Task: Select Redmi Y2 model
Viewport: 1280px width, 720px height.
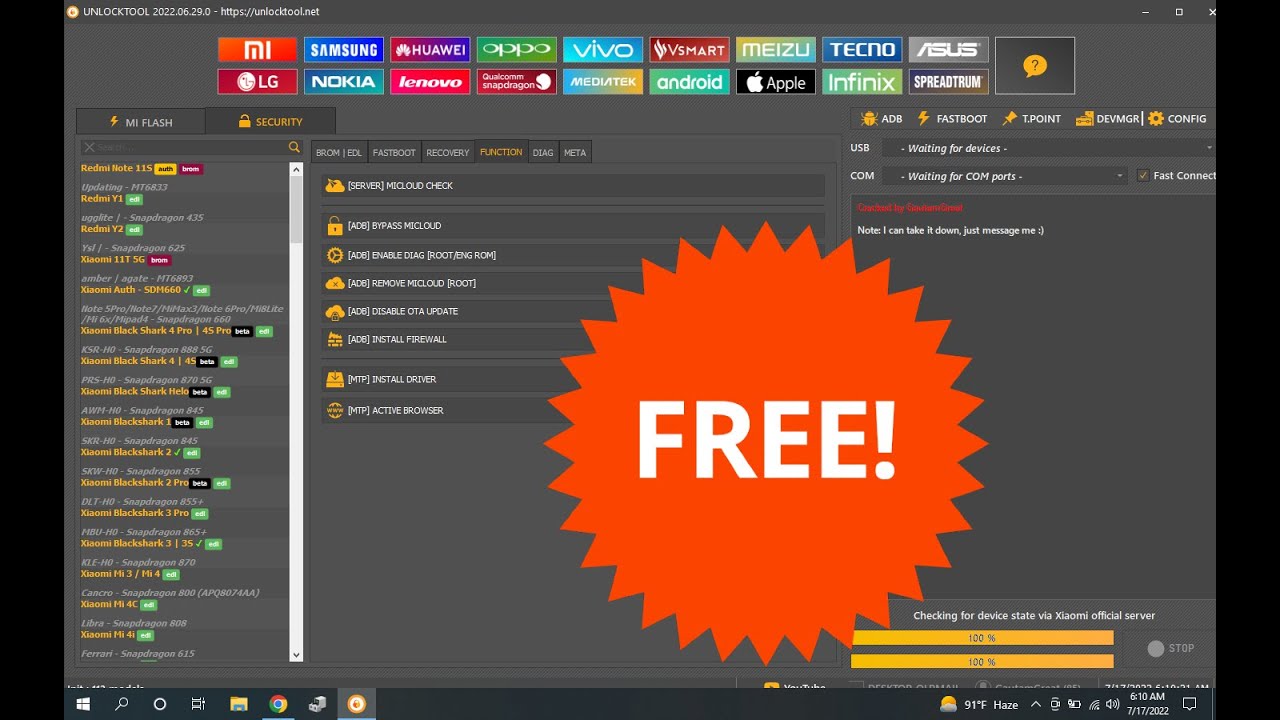Action: [x=102, y=229]
